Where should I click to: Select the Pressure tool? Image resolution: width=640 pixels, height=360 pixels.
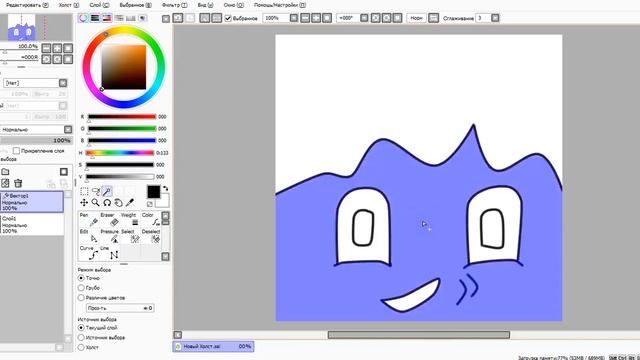(x=109, y=236)
